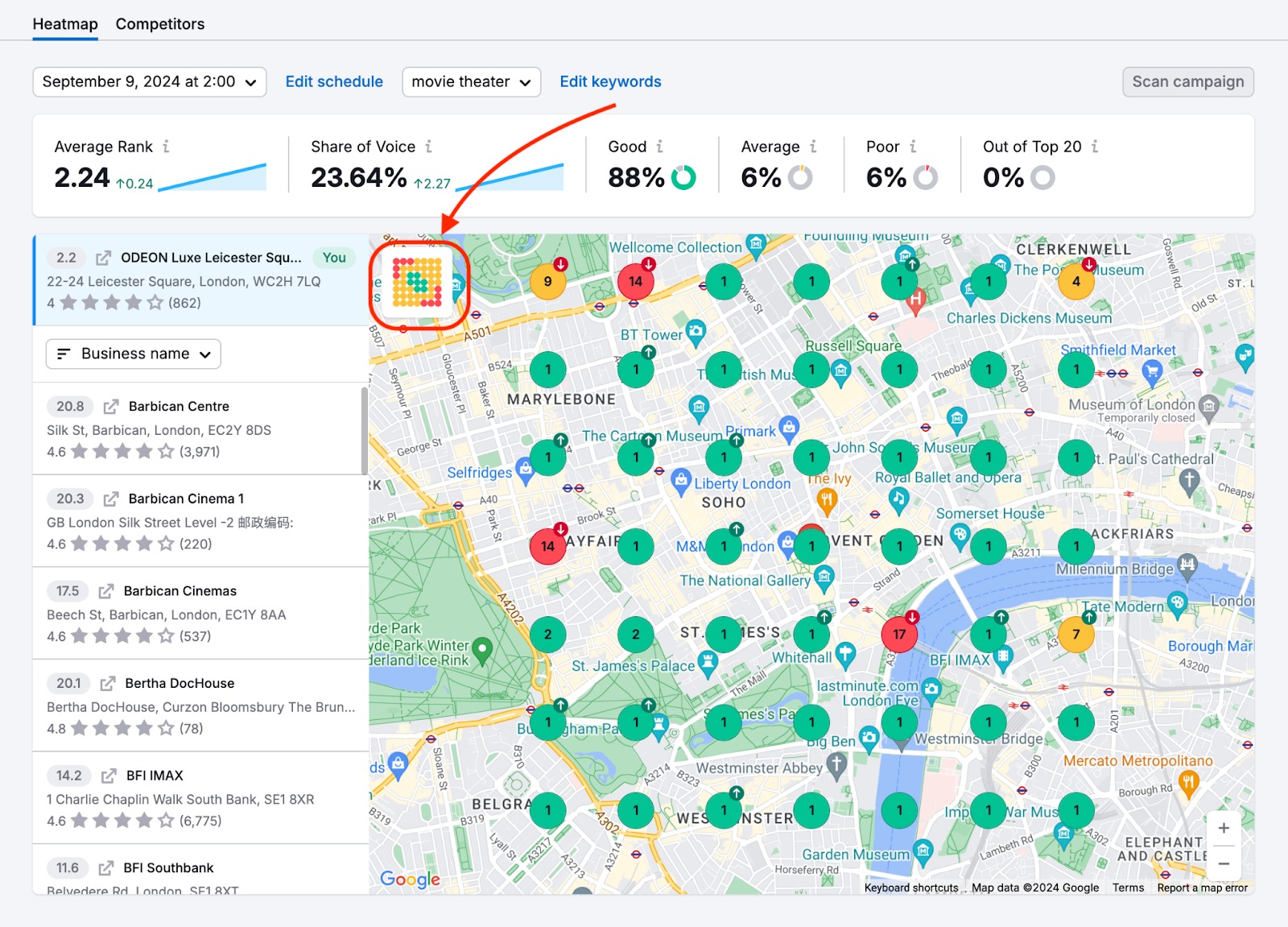Click the Hyde Park Winter Wonderland pin
Screen dimensions: 1288x927
coord(482,650)
